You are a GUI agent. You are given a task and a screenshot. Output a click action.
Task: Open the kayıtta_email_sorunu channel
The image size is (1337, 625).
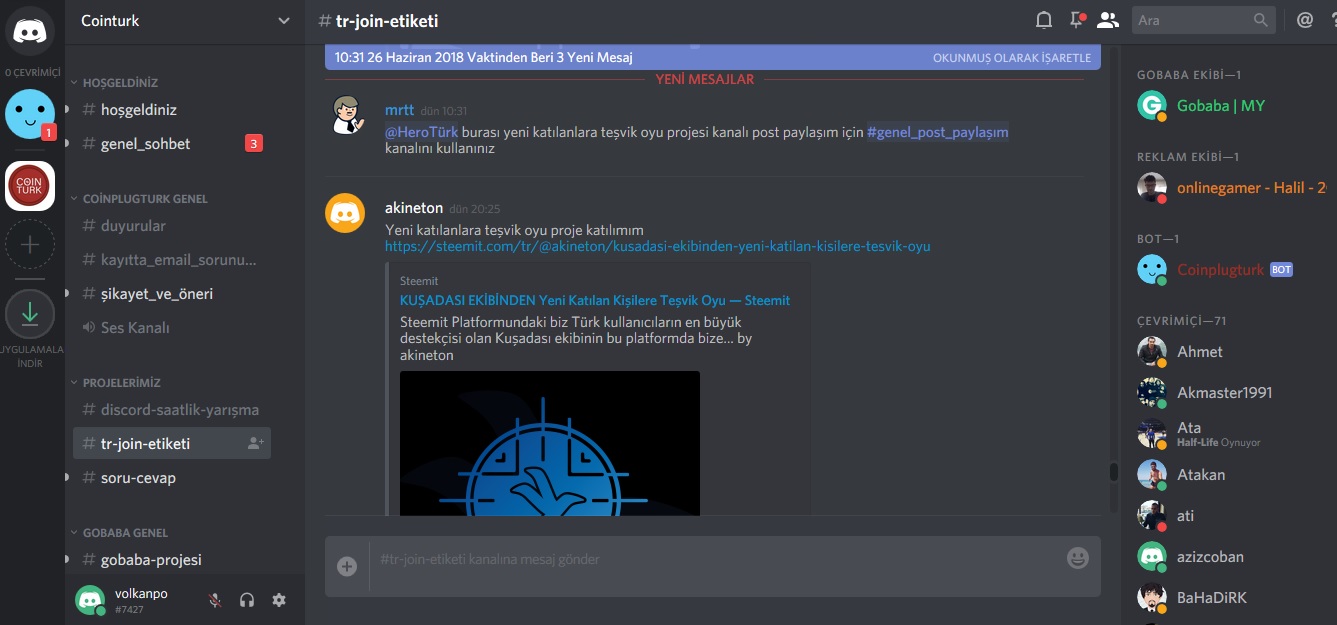point(172,260)
